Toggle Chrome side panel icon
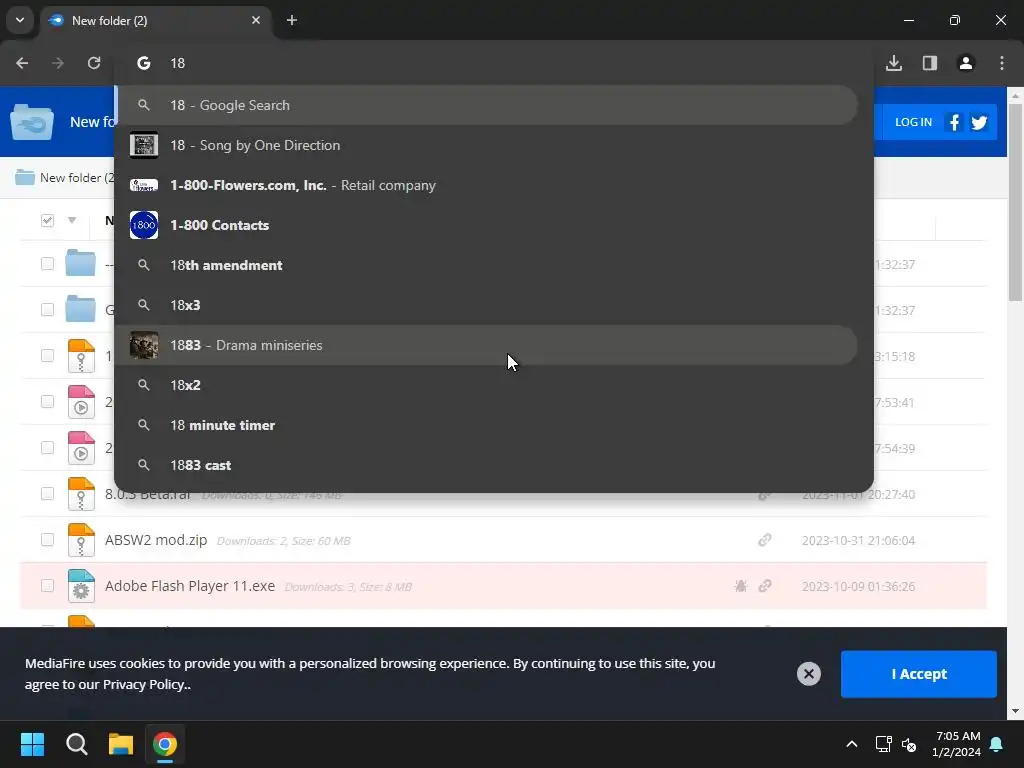 point(930,63)
